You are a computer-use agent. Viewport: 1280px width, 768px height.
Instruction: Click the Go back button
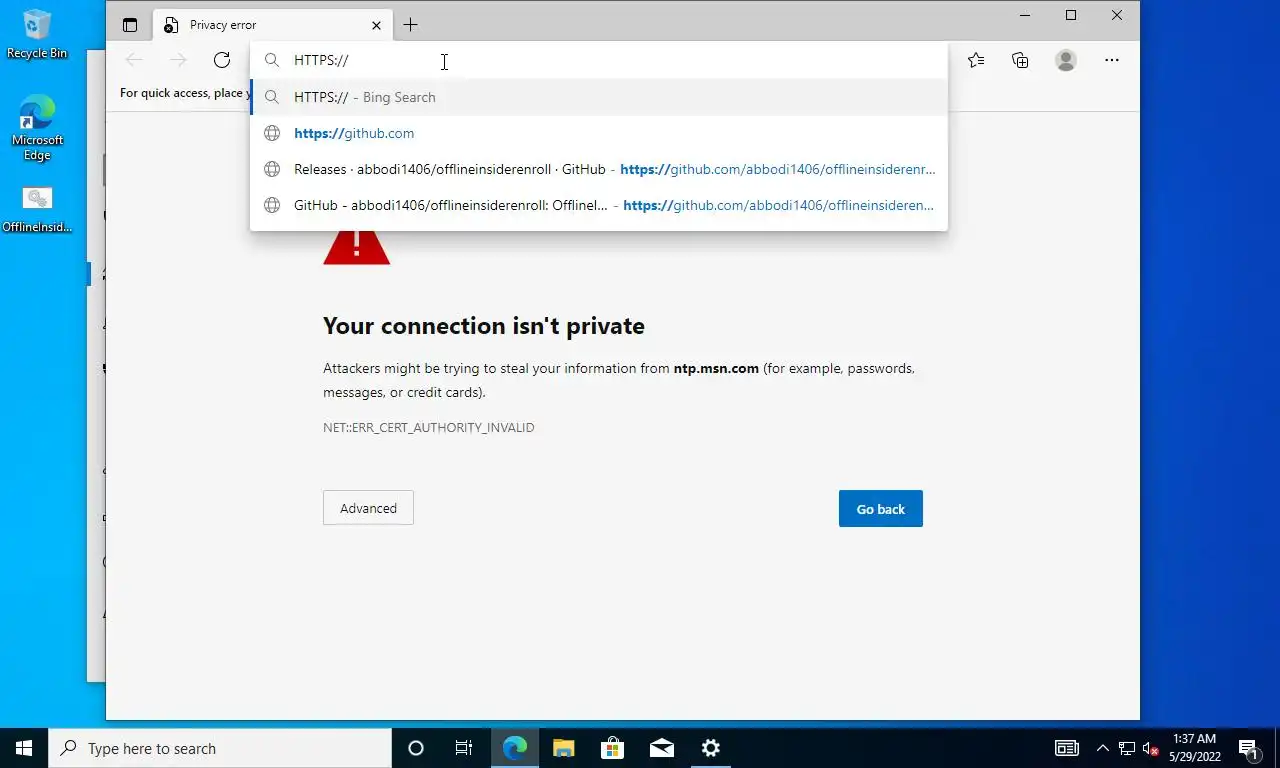[x=881, y=509]
